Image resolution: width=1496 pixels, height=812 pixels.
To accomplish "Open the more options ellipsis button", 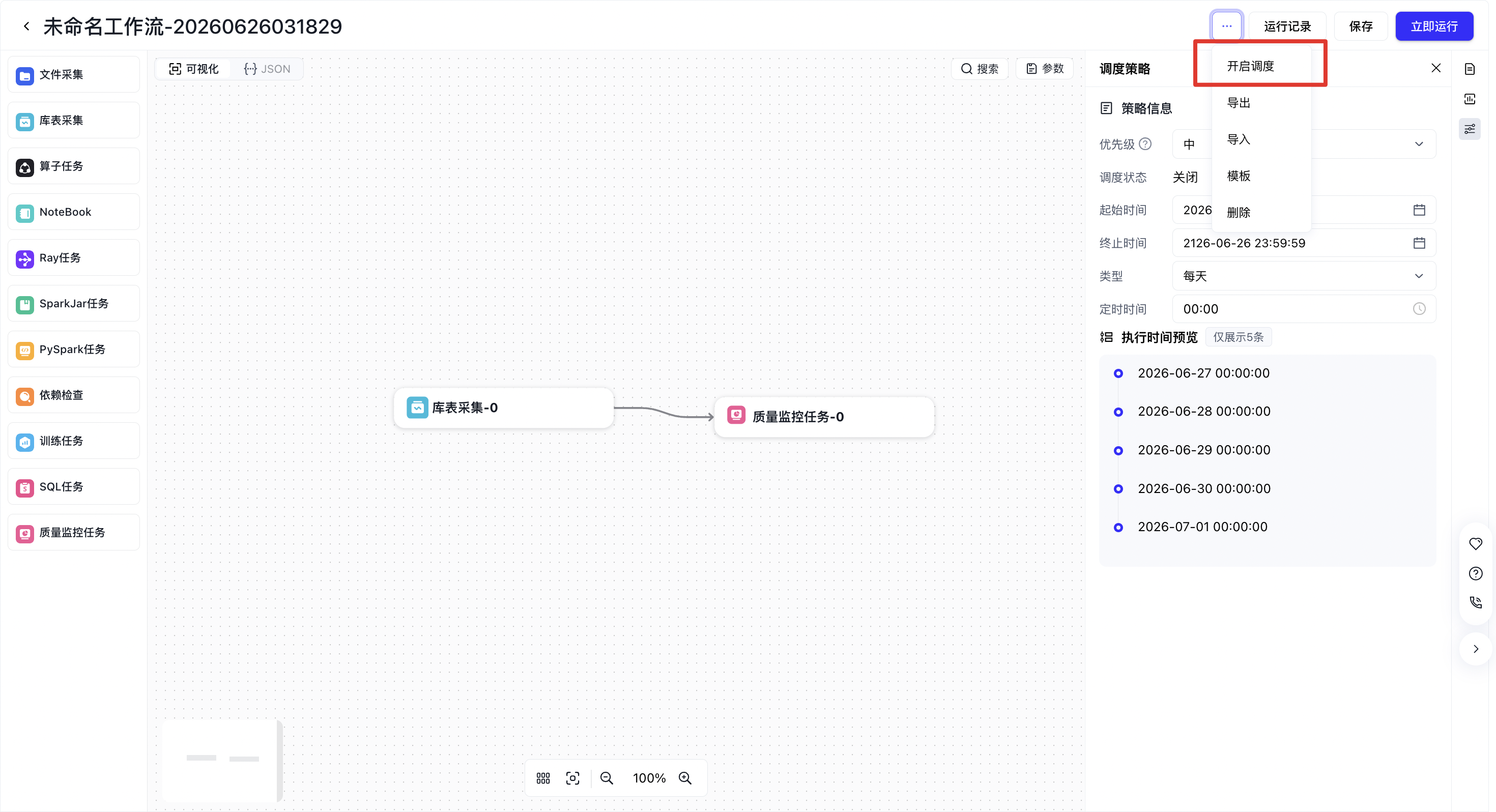I will tap(1226, 26).
